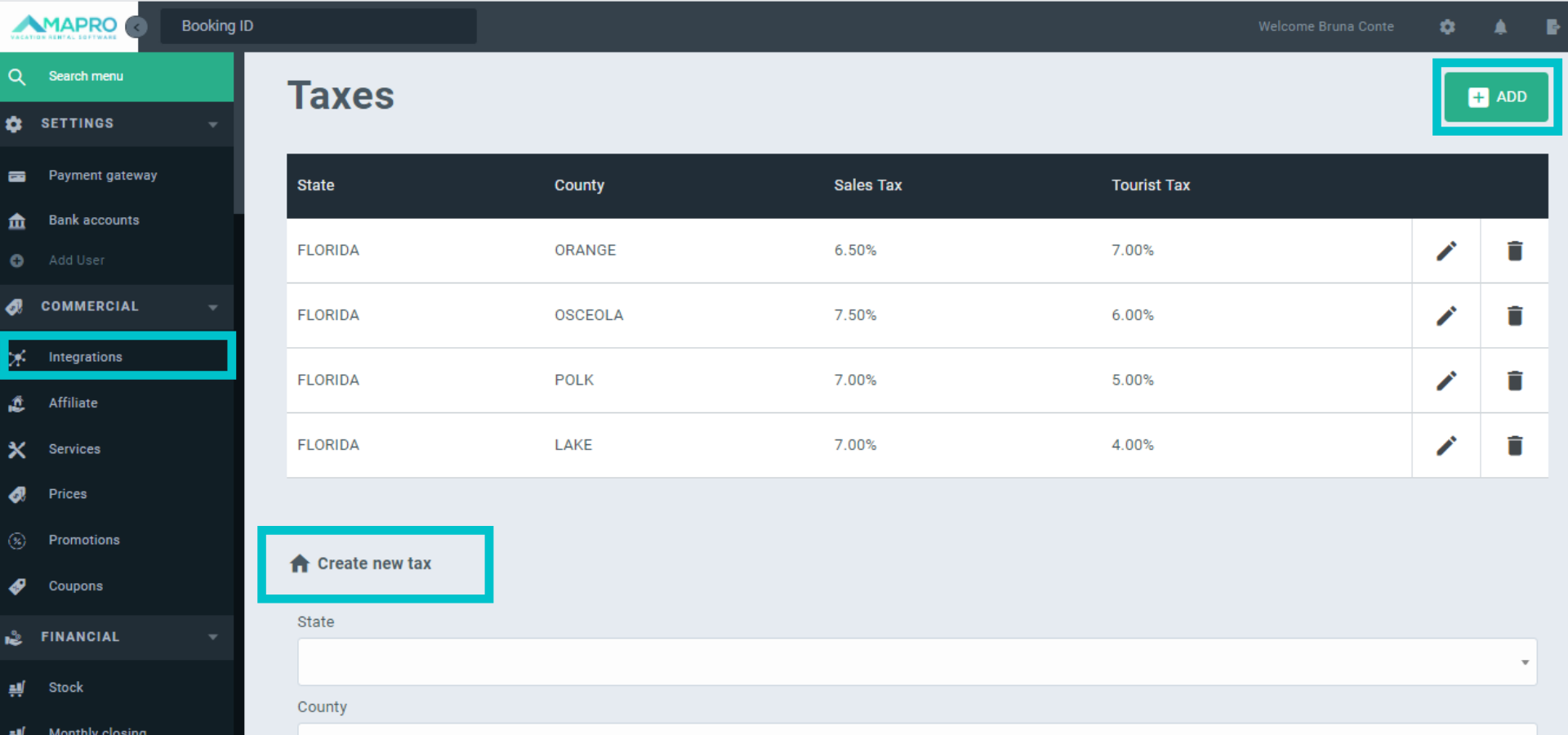Click the green ADD button
Viewport: 1568px width, 735px height.
coord(1496,97)
